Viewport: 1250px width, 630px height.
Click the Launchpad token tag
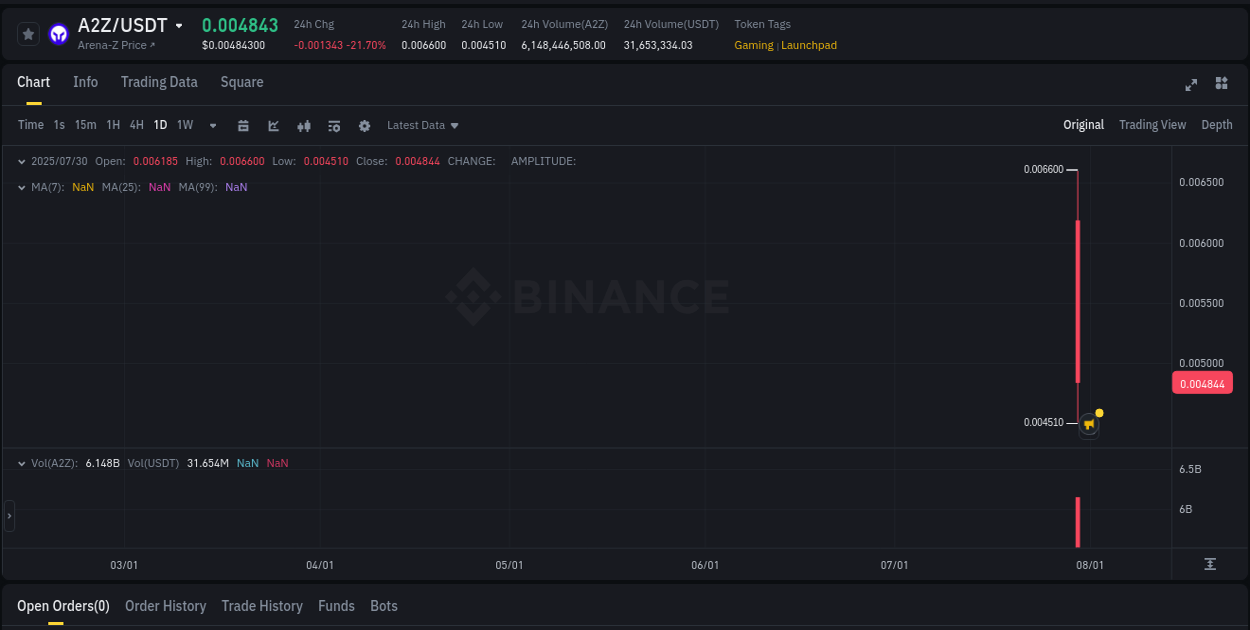809,45
